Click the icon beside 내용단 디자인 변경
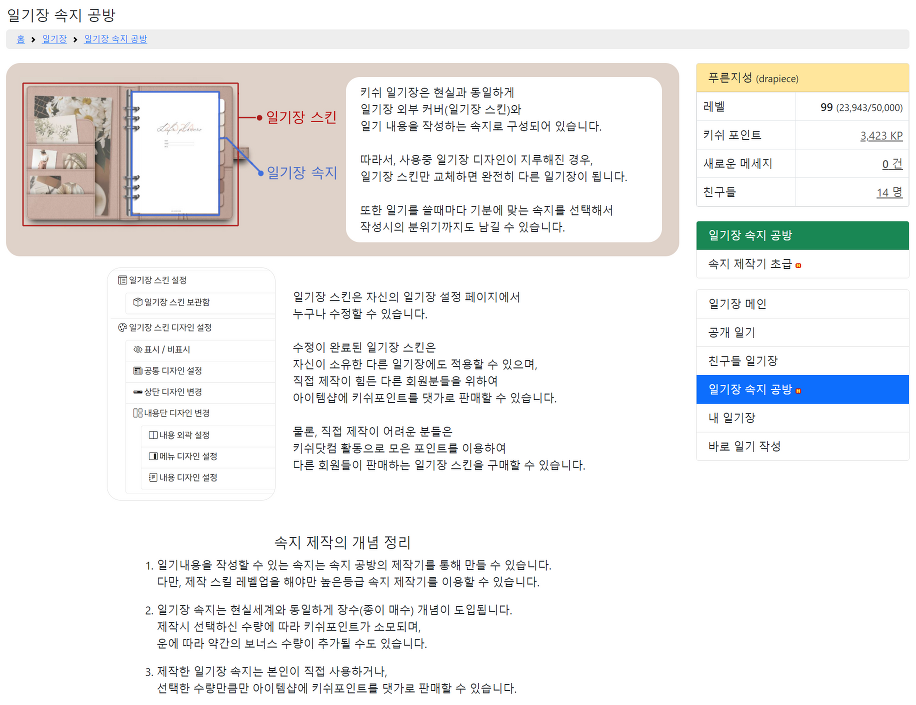This screenshot has width=916, height=705. click(x=138, y=412)
